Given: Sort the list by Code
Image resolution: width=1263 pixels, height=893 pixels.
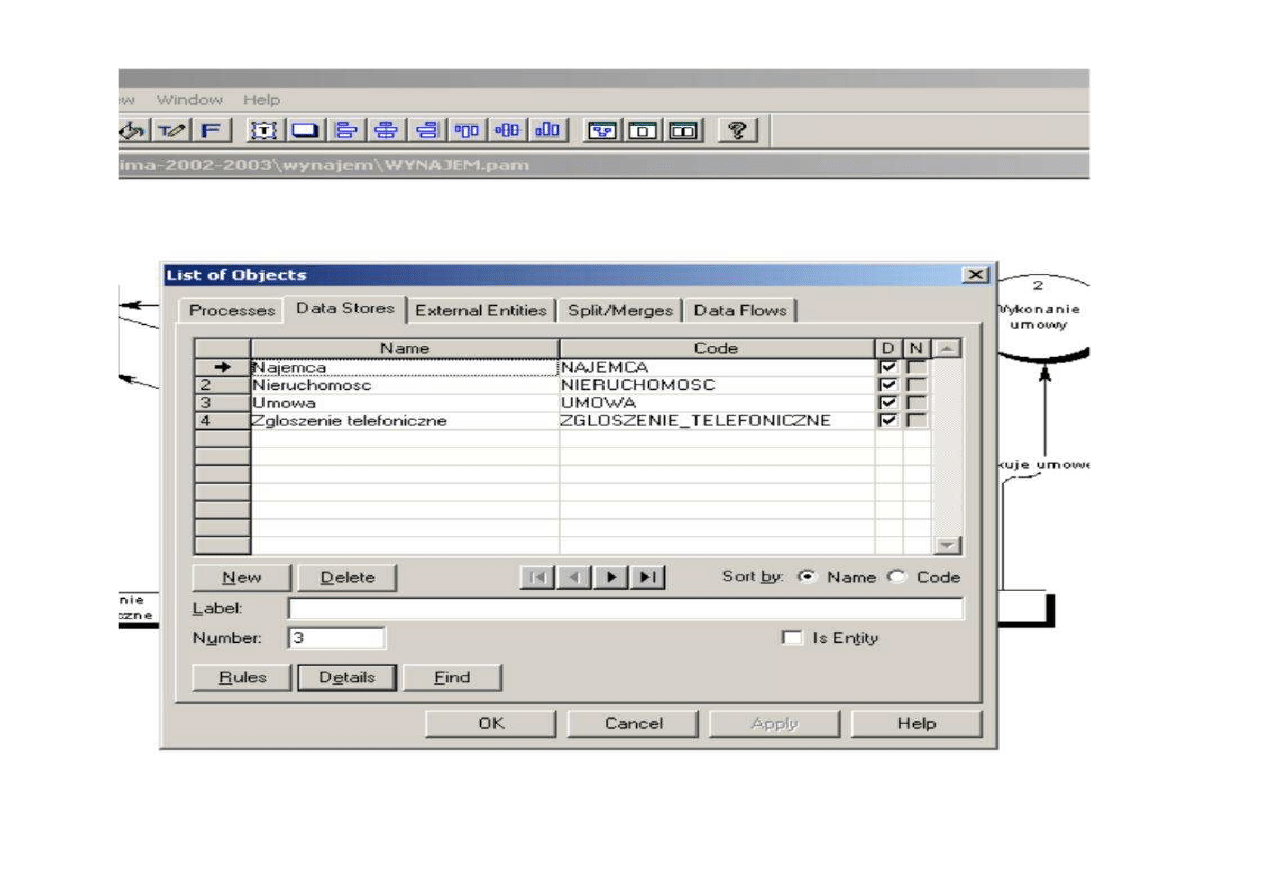Looking at the screenshot, I should [897, 577].
